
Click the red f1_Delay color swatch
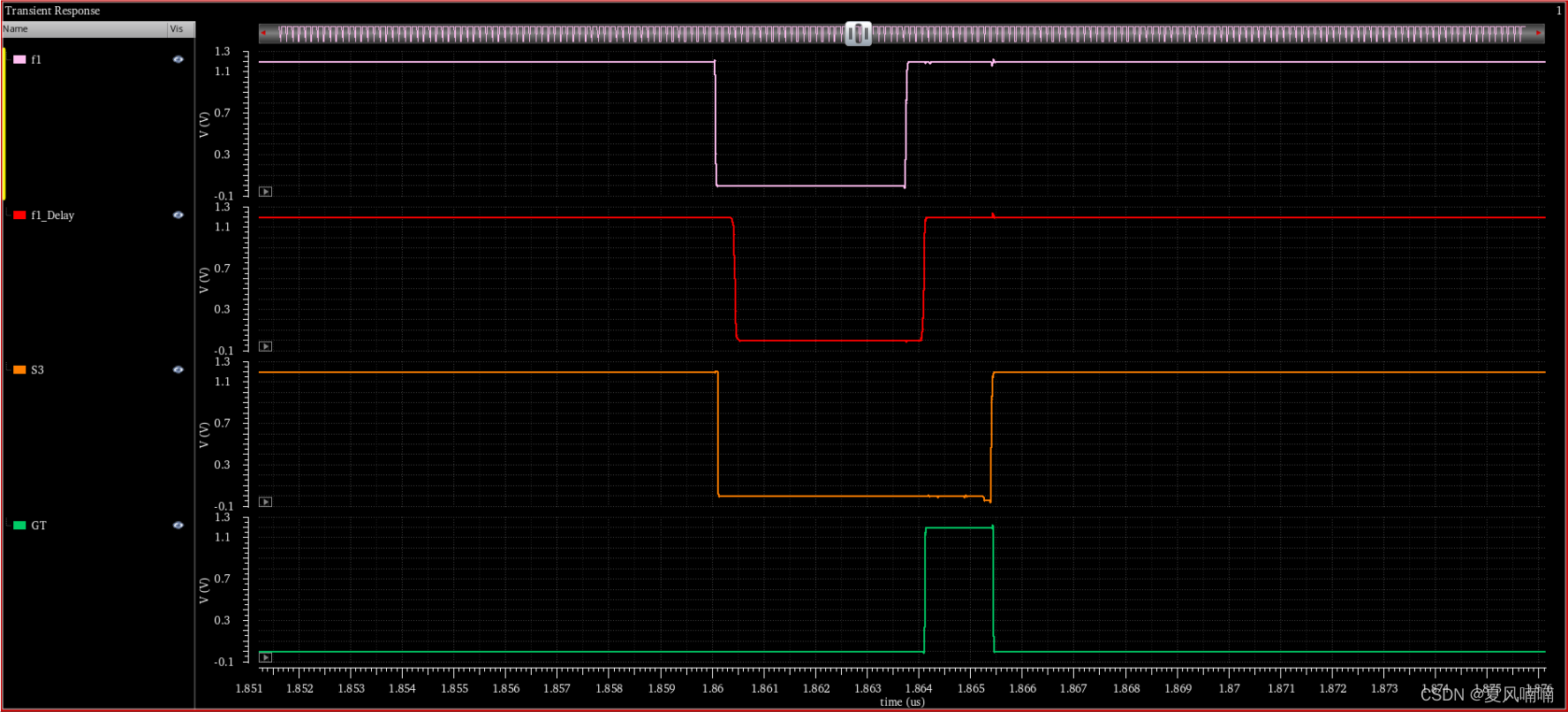(x=19, y=215)
